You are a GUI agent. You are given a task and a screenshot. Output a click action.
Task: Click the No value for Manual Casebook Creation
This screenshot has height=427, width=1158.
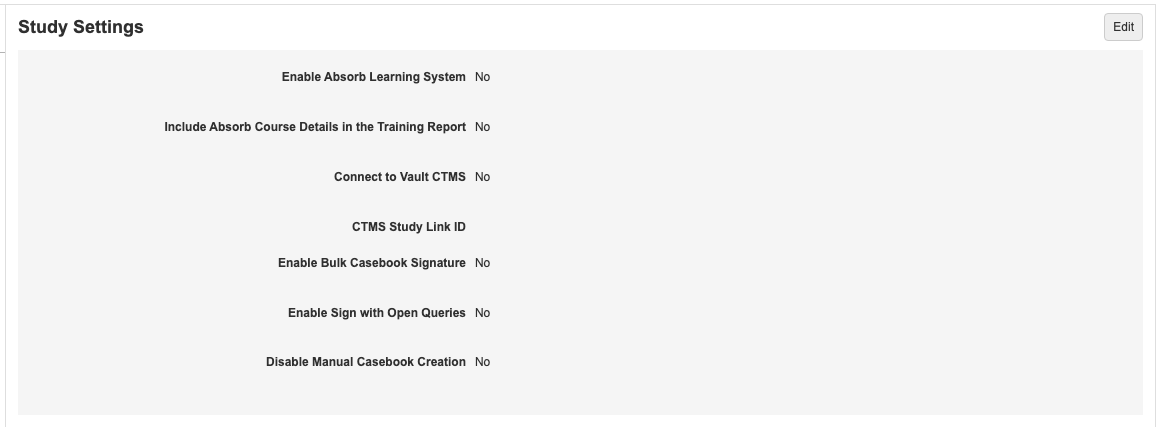[482, 362]
